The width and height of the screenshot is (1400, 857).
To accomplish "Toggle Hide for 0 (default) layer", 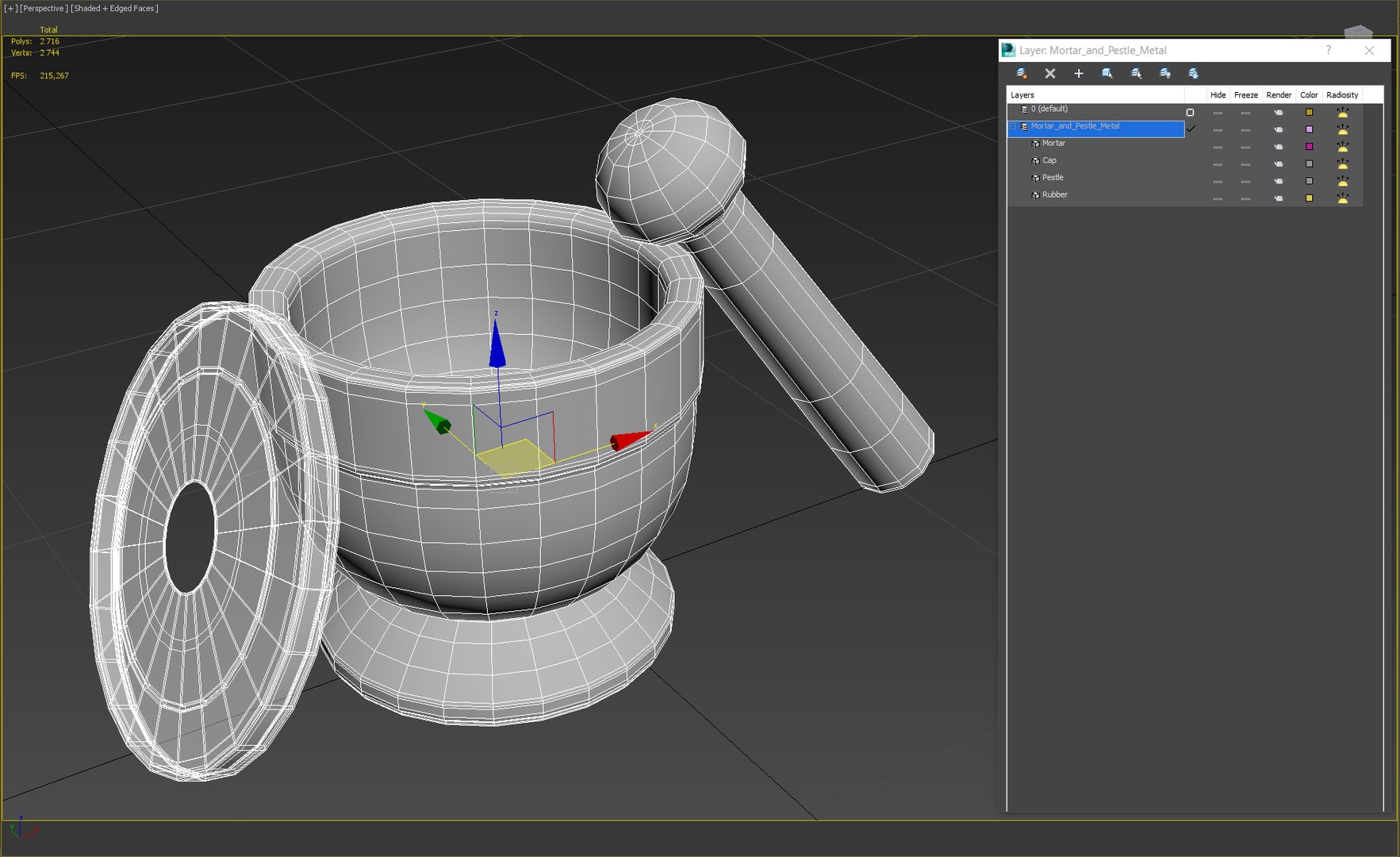I will pos(1218,113).
